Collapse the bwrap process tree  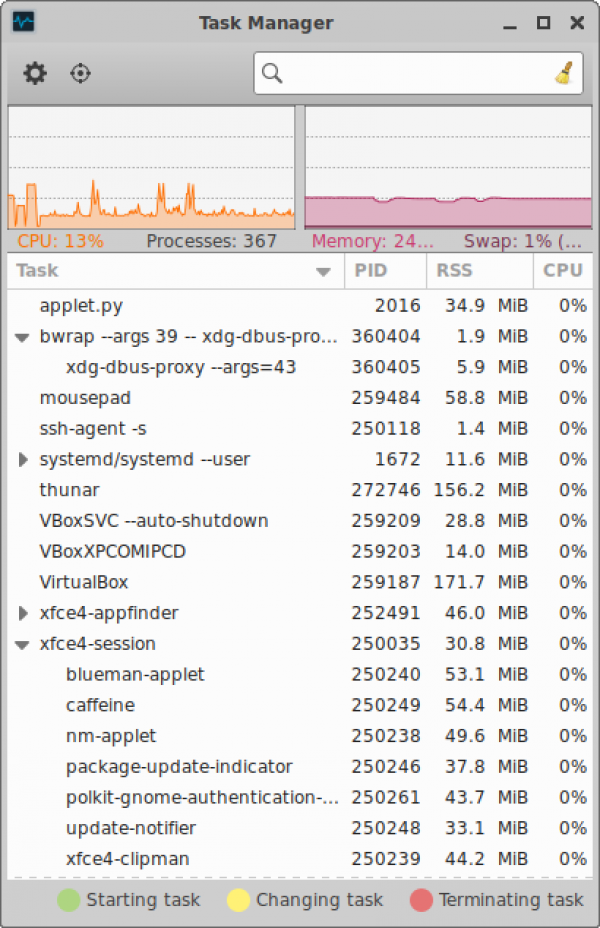point(23,337)
